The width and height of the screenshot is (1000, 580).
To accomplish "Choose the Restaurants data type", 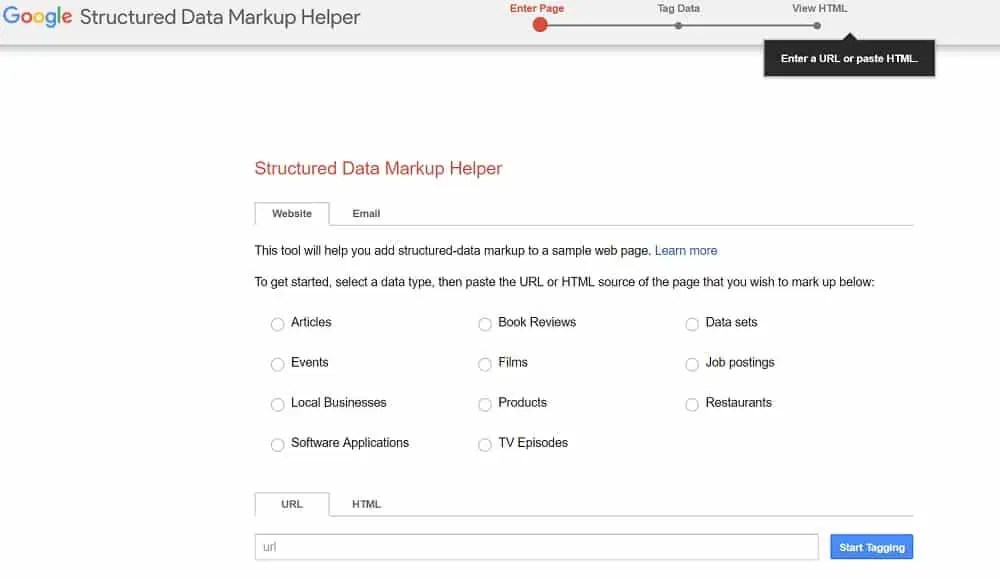I will click(692, 405).
